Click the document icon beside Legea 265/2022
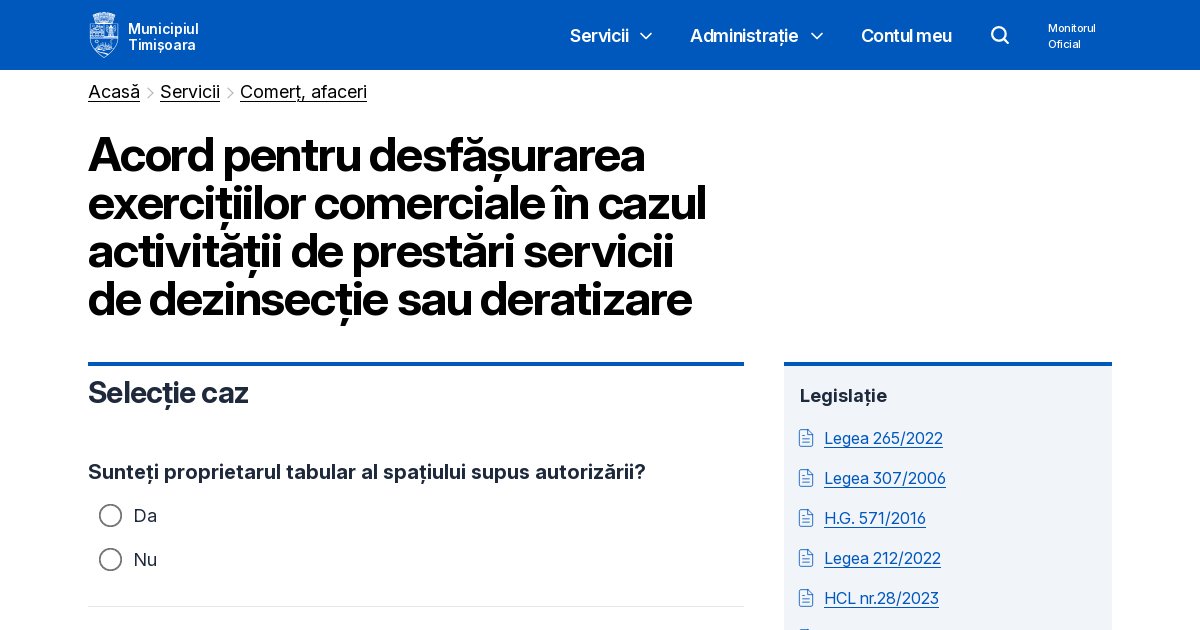This screenshot has height=630, width=1200. [806, 438]
